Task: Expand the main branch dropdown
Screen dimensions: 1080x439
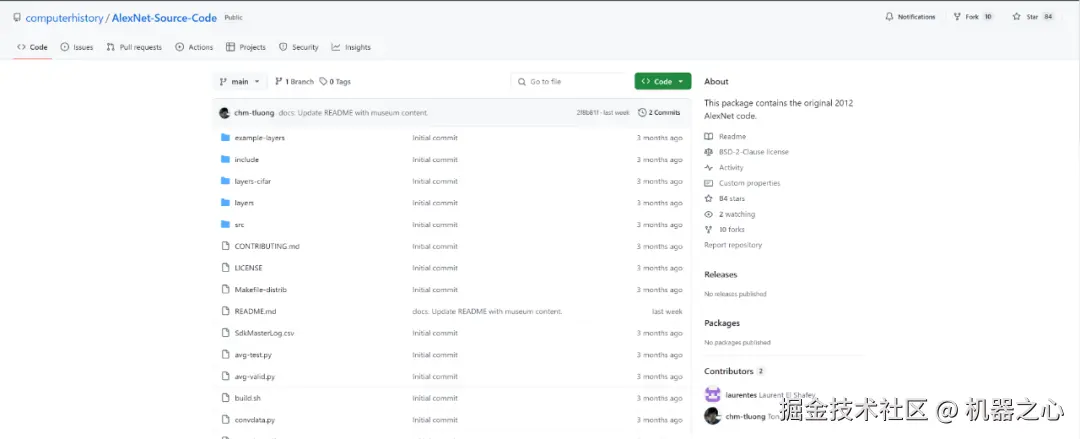Action: point(239,81)
